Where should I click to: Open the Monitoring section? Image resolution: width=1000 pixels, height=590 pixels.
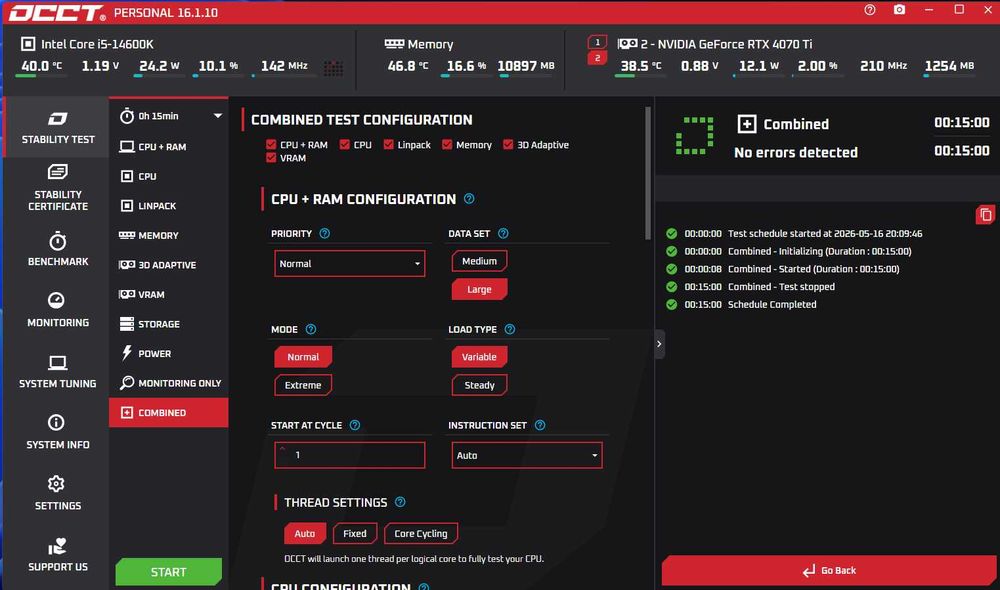click(x=57, y=310)
